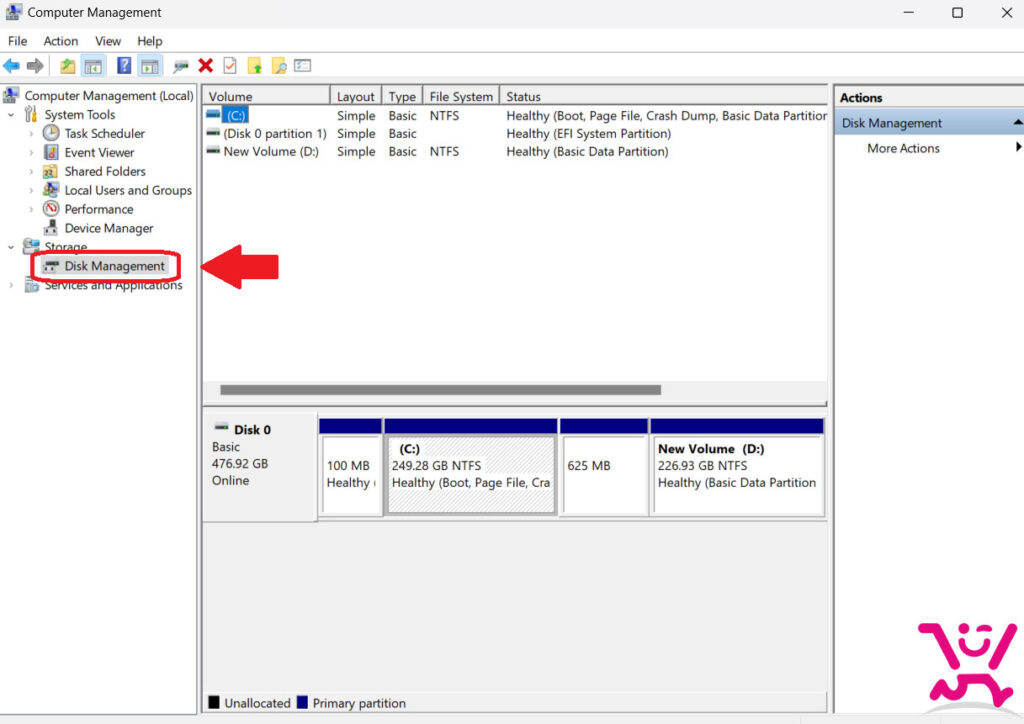Click the Computer Management (Local) root icon
Viewport: 1024px width, 724px height.
pos(10,95)
